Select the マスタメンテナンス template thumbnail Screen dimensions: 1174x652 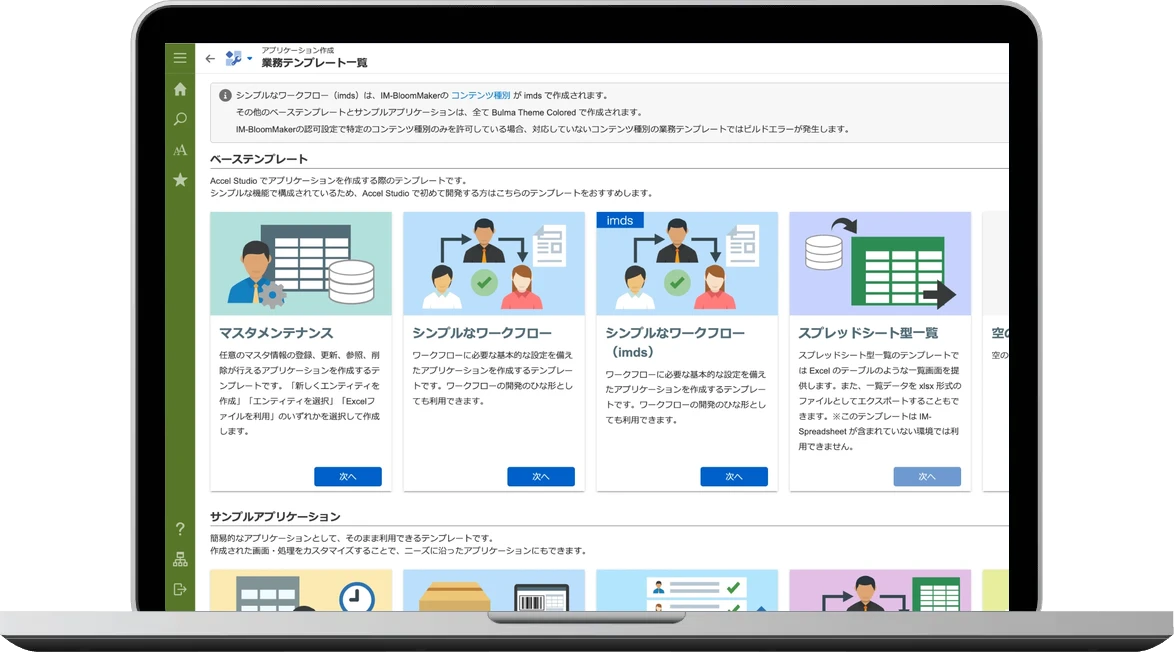pos(301,263)
